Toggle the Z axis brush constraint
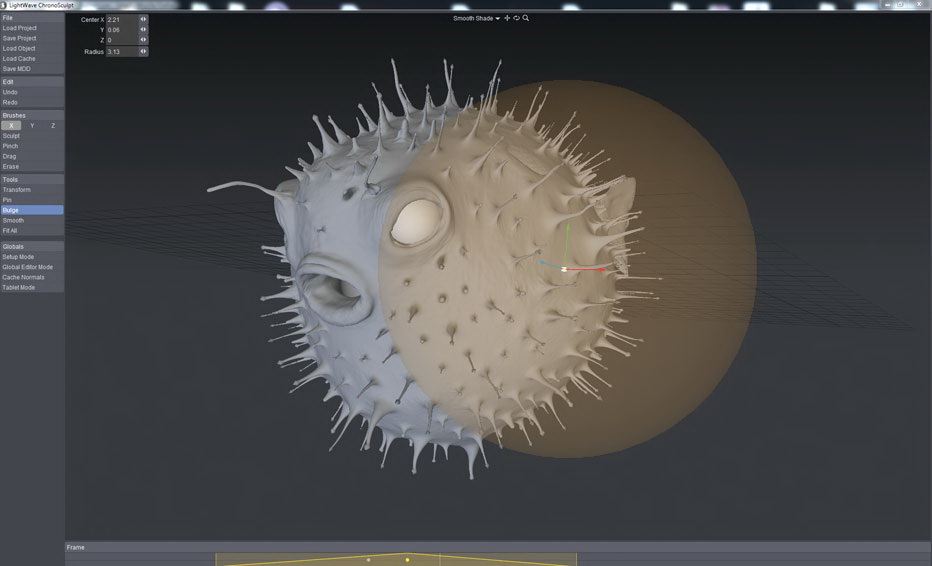Viewport: 932px width, 566px height. click(x=53, y=125)
